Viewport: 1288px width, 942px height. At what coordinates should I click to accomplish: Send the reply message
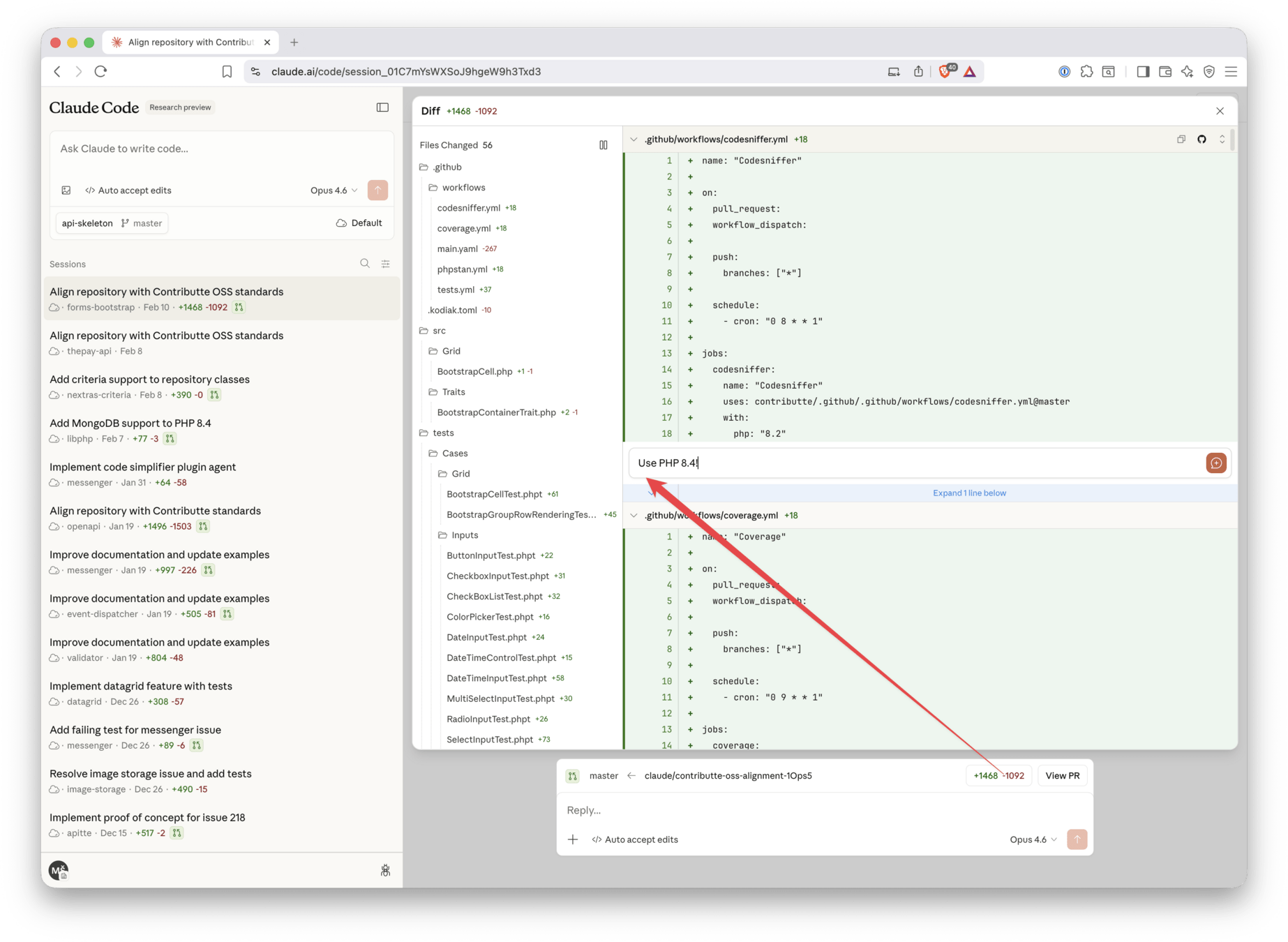click(1077, 839)
